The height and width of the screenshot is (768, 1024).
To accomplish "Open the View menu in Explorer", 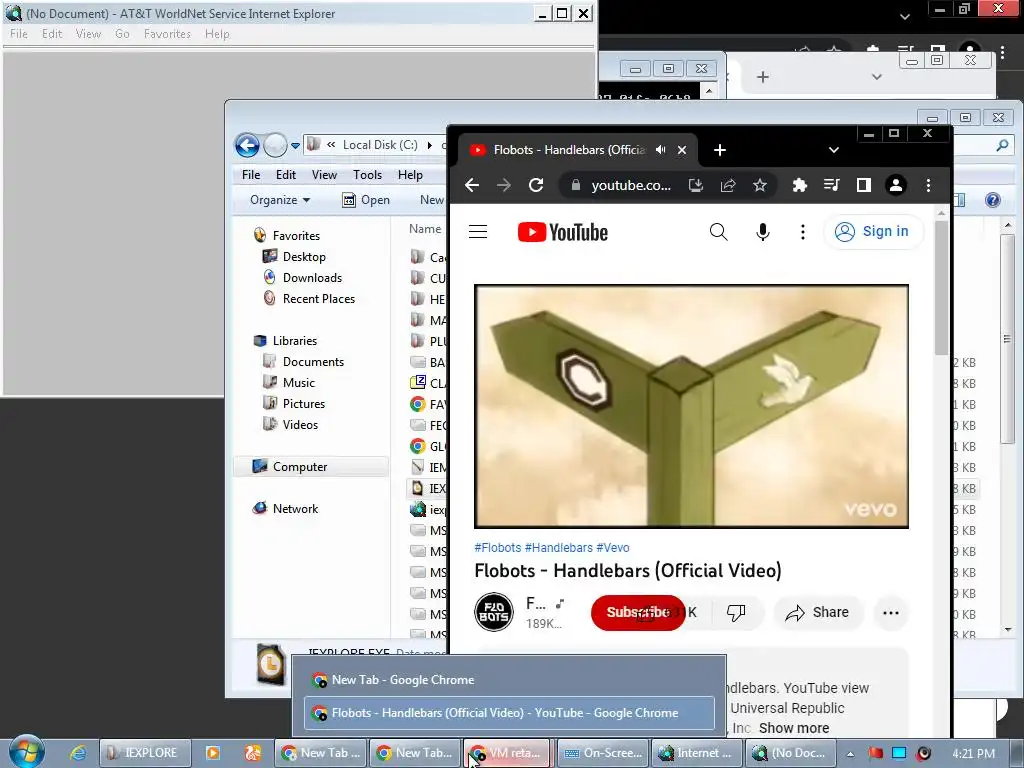I will point(324,175).
